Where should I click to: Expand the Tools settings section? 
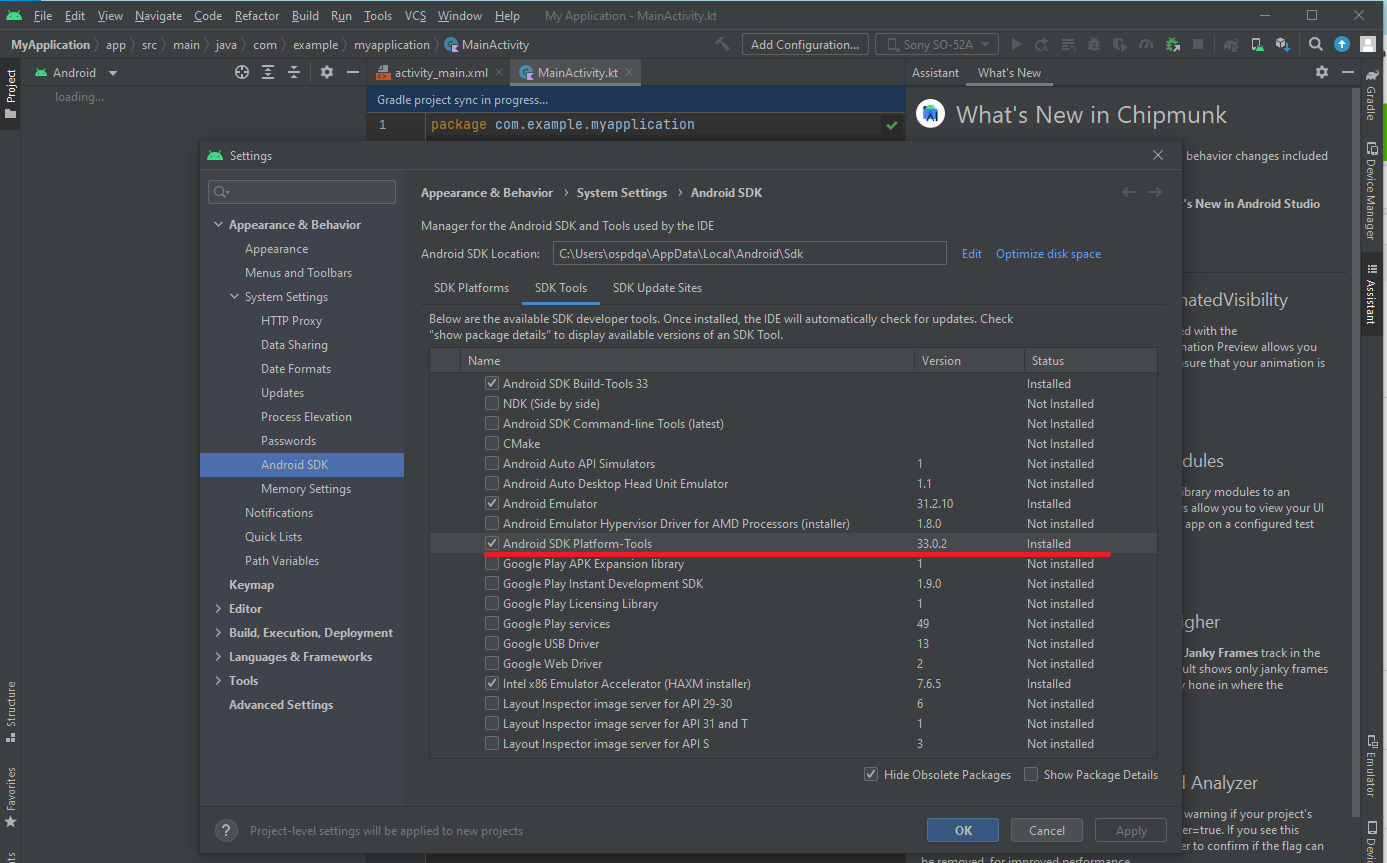219,681
